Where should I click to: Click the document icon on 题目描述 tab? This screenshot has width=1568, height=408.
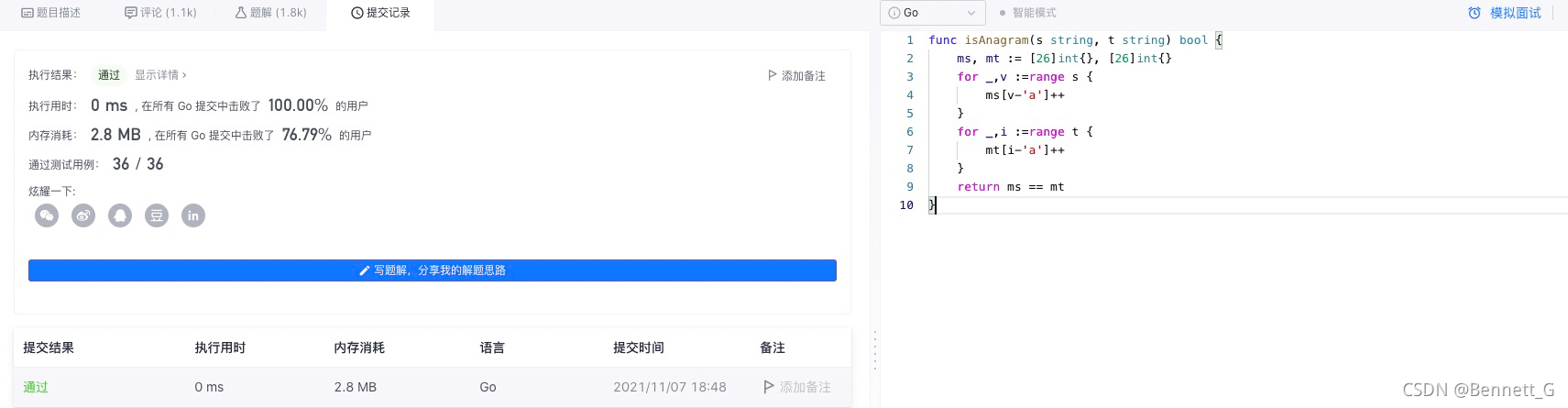(x=27, y=13)
